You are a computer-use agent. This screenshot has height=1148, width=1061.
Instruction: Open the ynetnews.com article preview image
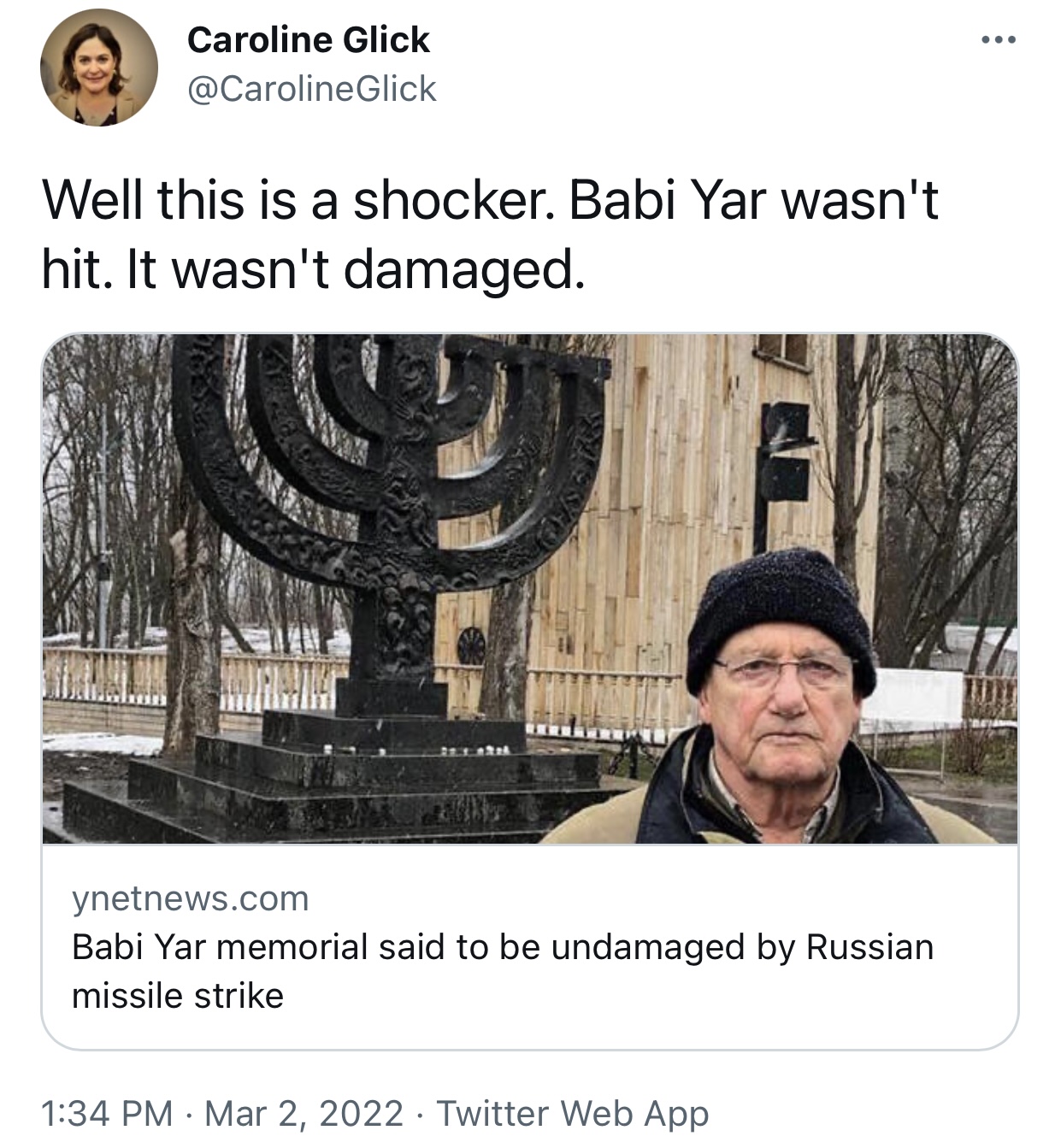click(x=530, y=589)
